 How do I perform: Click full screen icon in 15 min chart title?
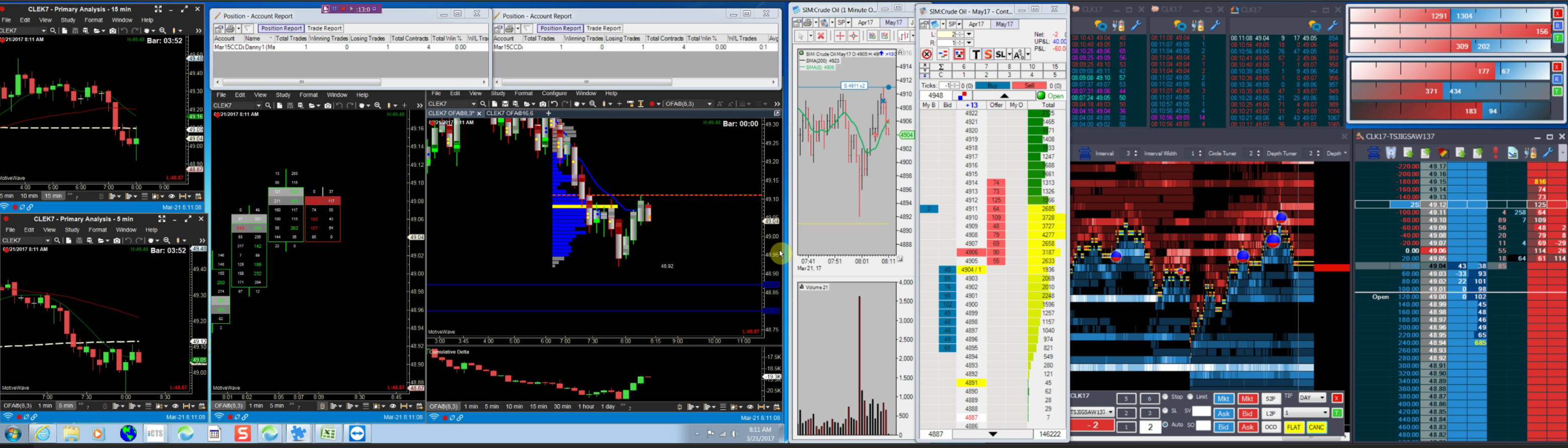(158, 9)
